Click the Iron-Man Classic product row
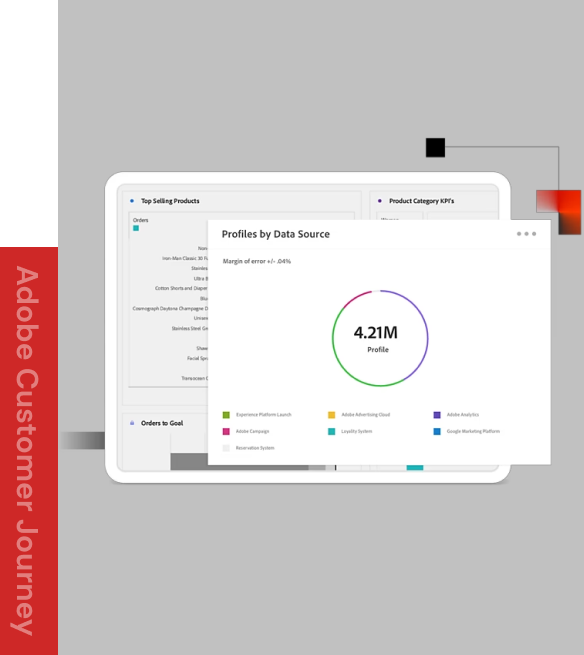 click(x=185, y=259)
